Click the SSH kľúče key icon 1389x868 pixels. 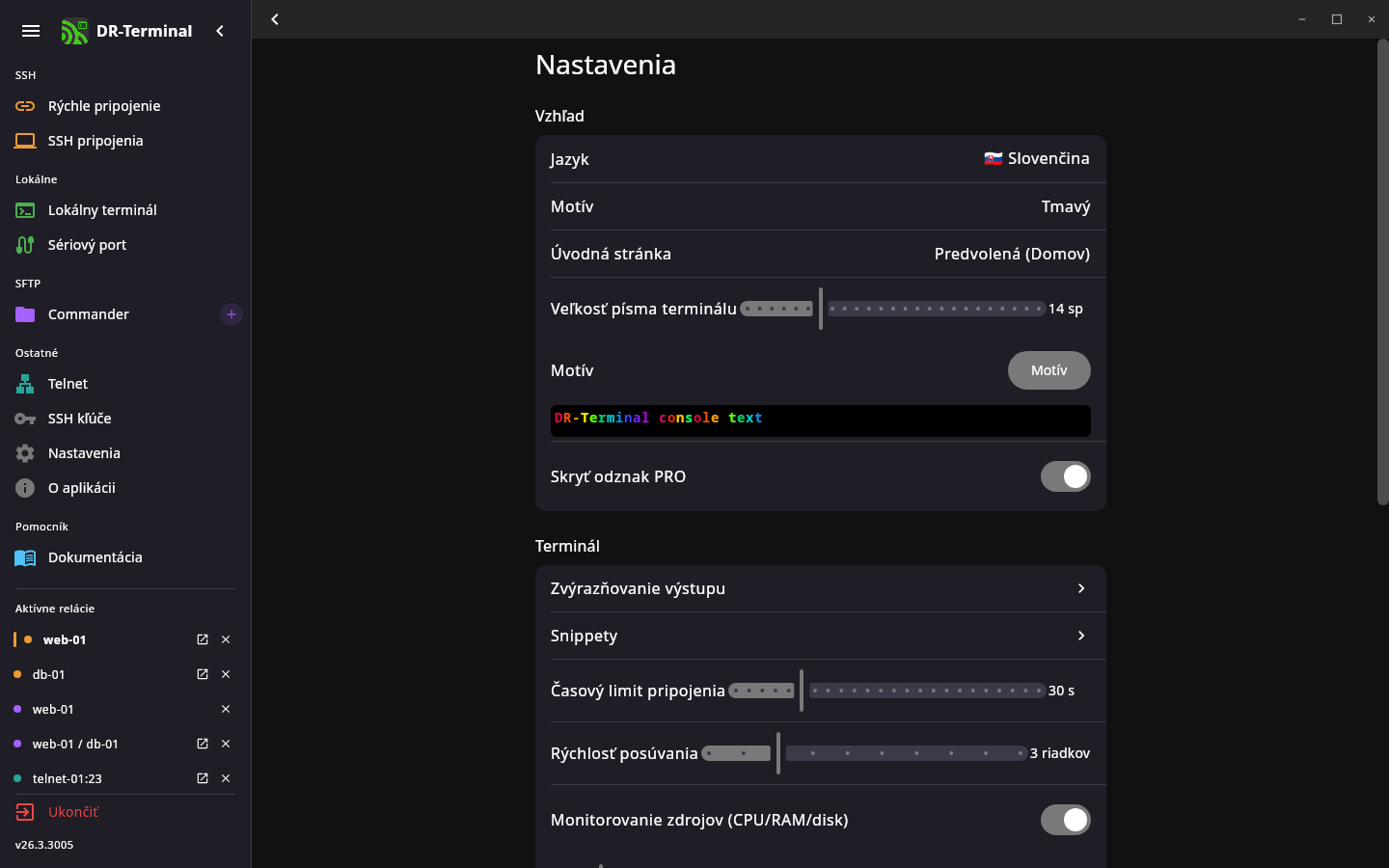[x=25, y=419]
